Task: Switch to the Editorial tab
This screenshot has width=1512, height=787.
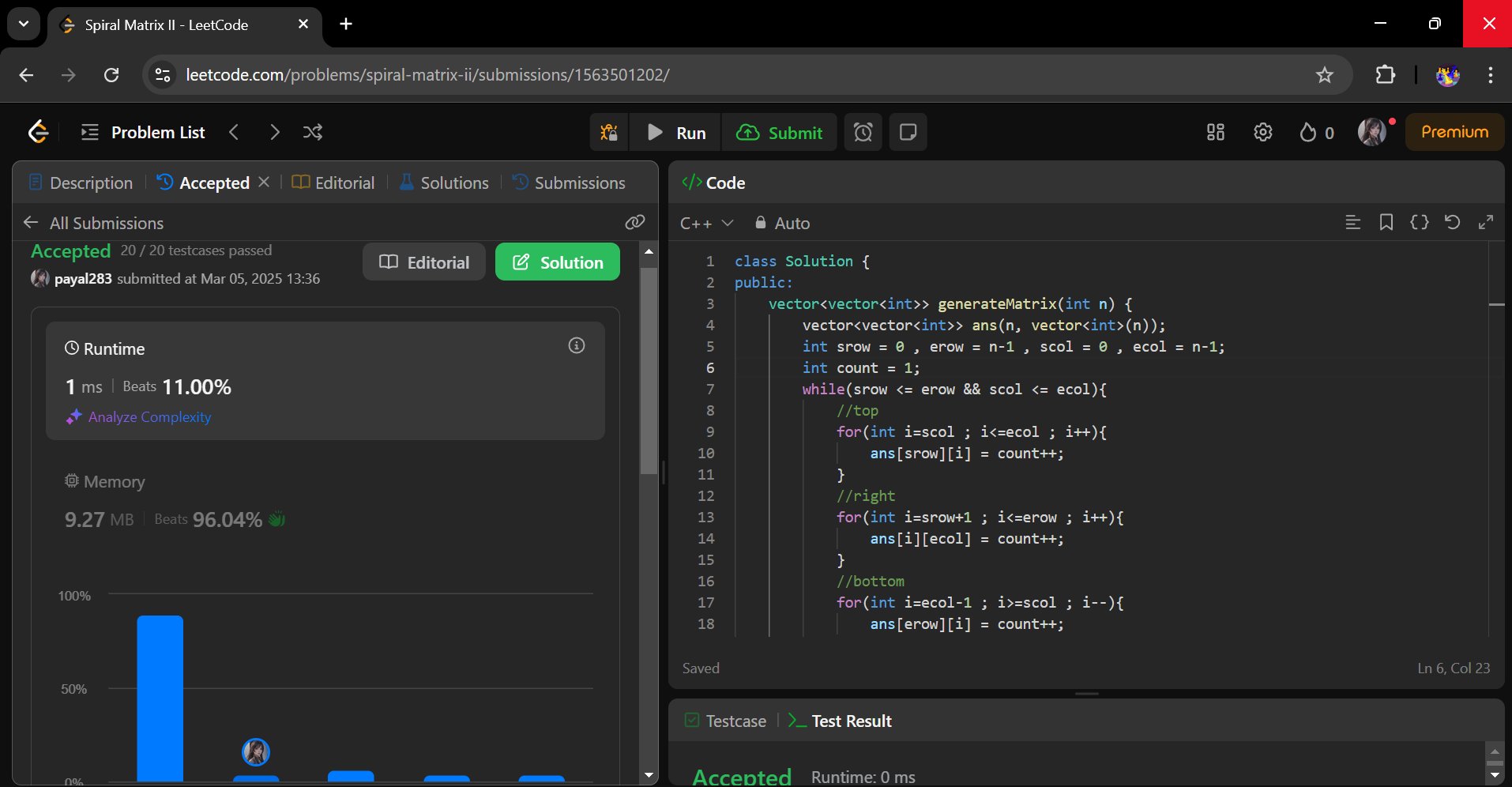Action: [x=333, y=183]
